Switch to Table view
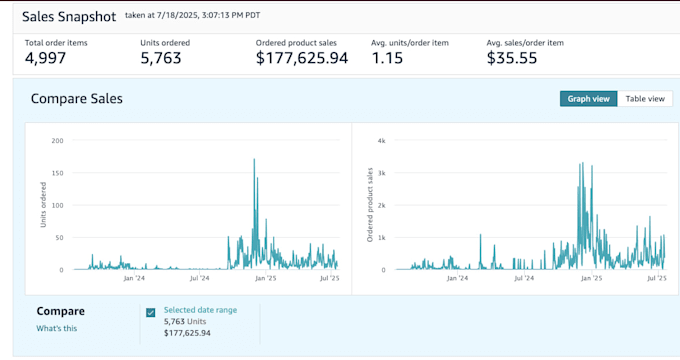 (x=645, y=99)
